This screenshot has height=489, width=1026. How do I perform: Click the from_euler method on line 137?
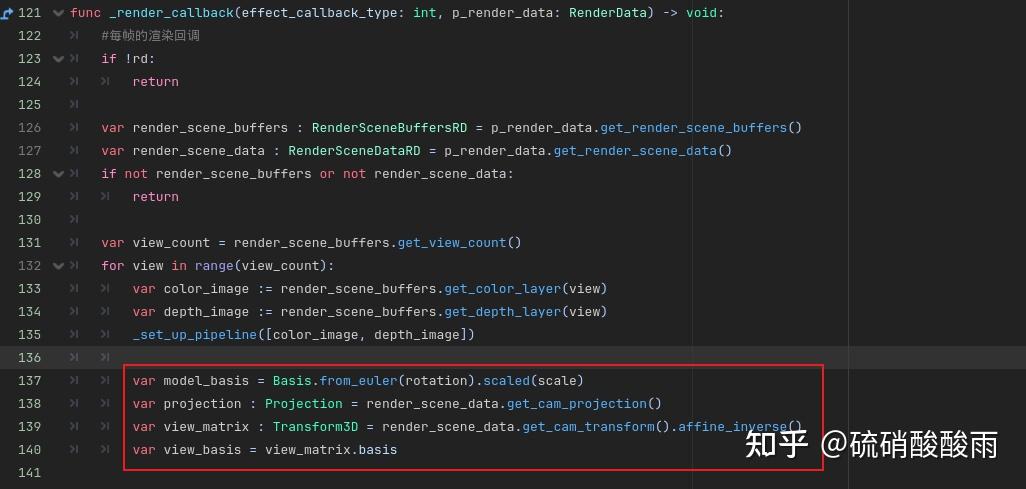point(358,380)
